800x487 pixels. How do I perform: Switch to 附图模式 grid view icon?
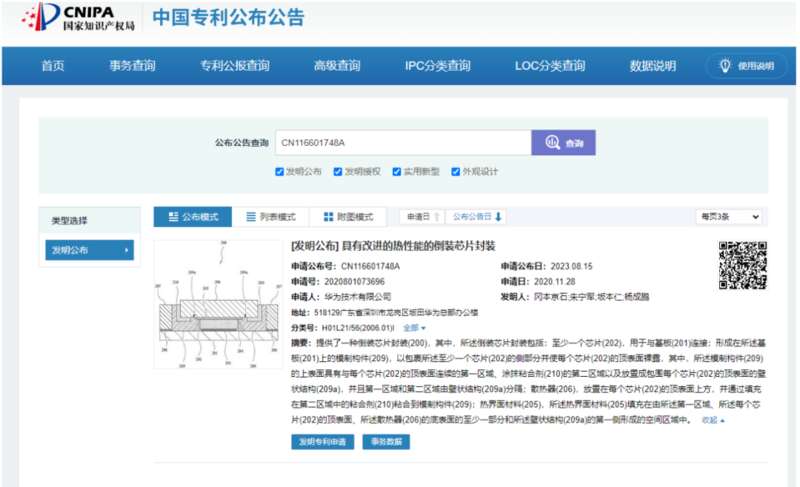click(x=328, y=217)
